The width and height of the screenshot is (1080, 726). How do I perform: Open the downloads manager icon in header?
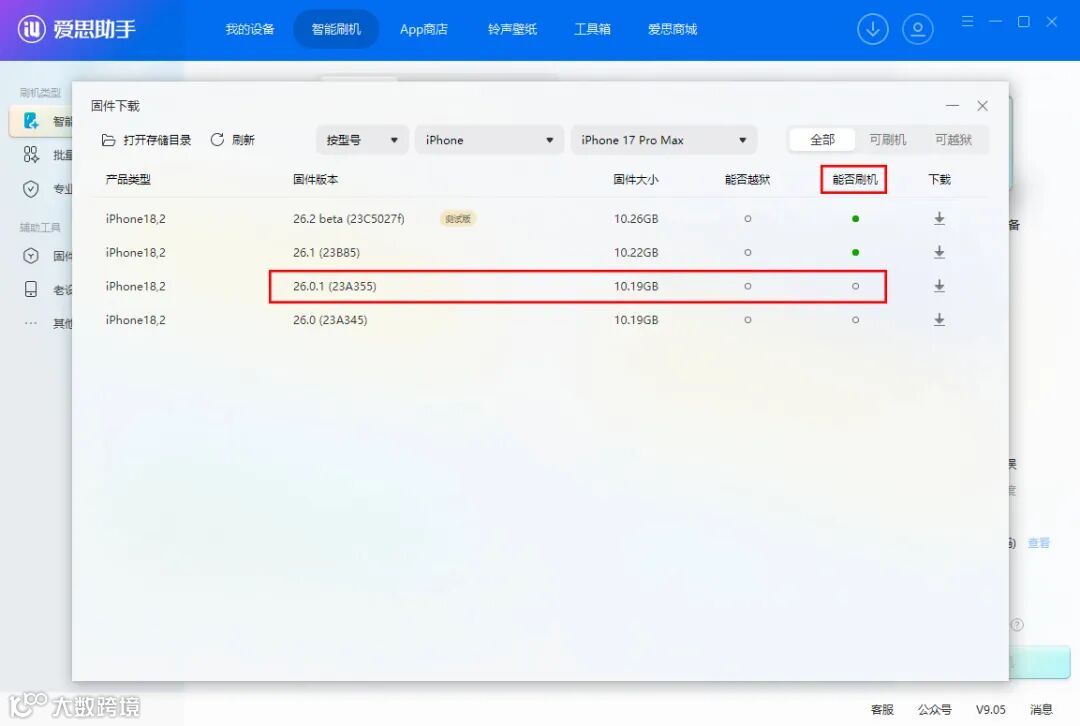point(873,30)
